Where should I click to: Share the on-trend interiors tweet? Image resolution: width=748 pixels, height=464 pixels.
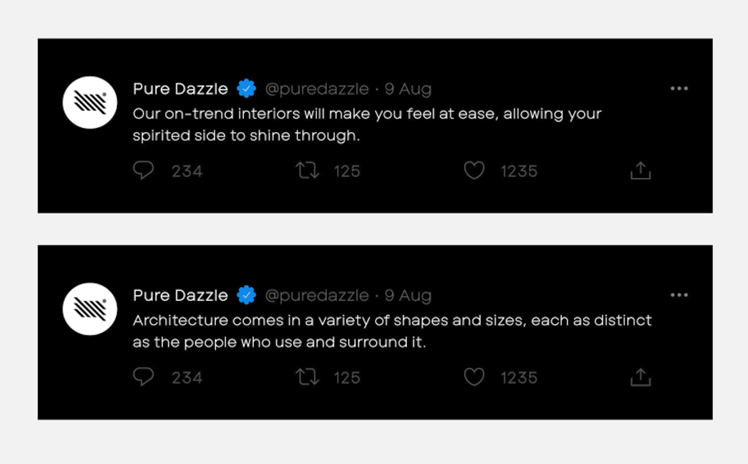tap(641, 170)
